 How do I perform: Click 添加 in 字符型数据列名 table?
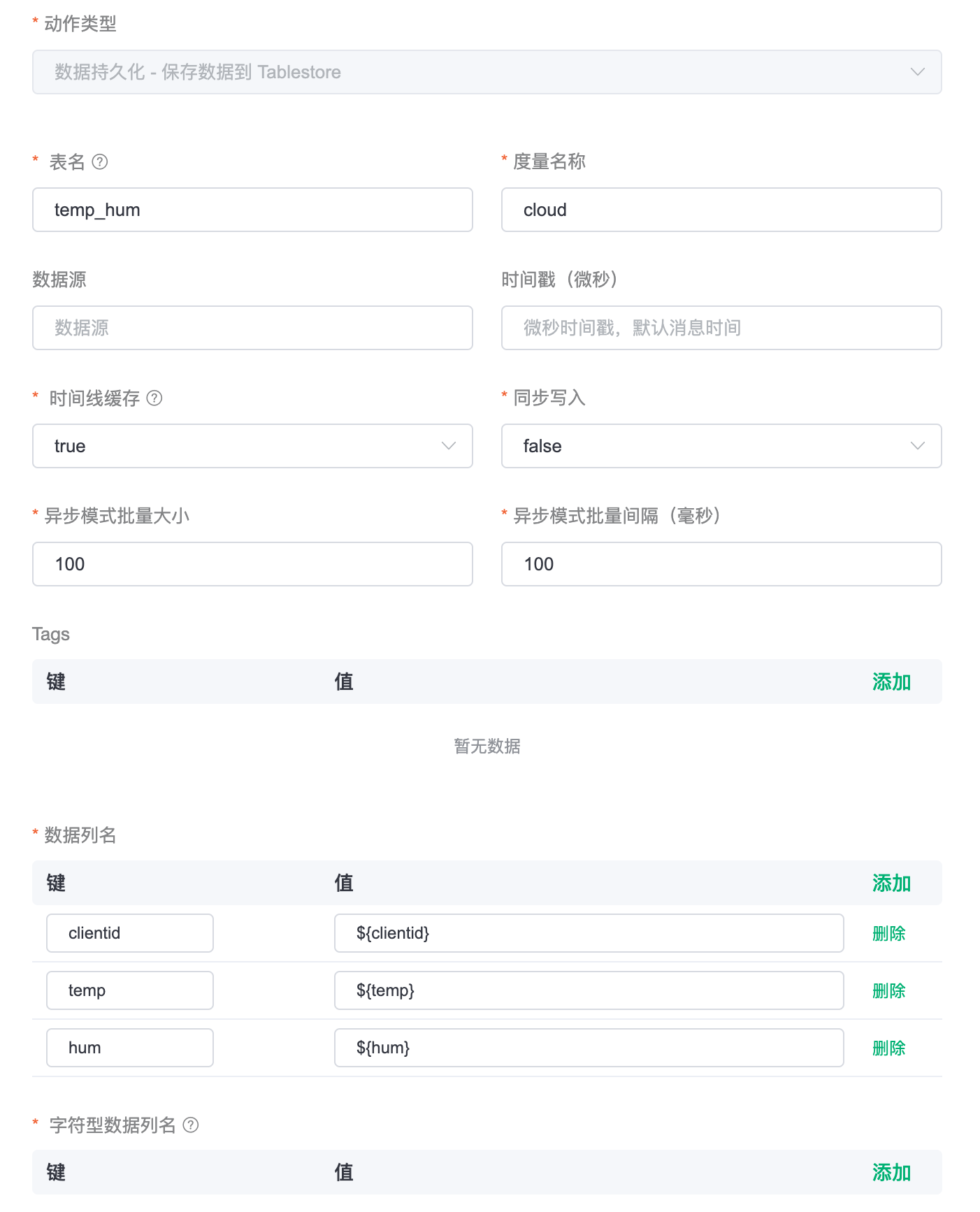coord(891,1173)
